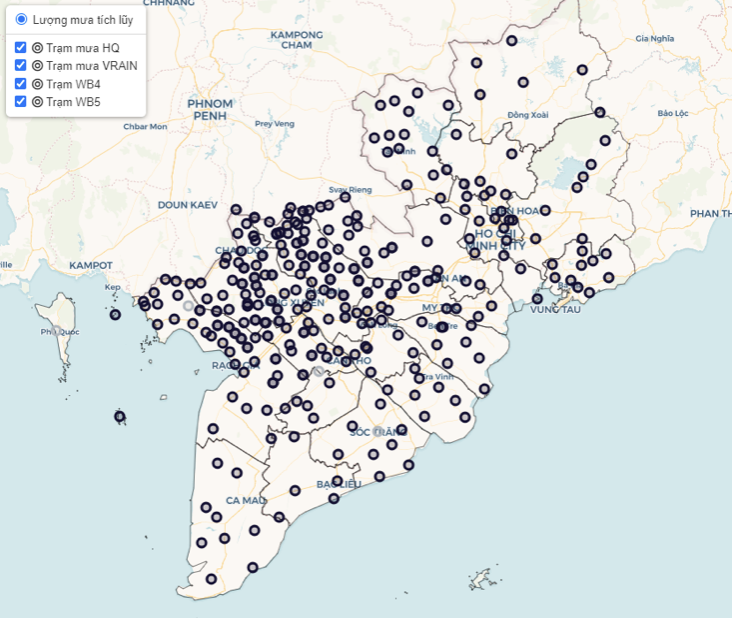Select the station marker left of Vung Tau label
The width and height of the screenshot is (732, 620).
click(x=538, y=298)
